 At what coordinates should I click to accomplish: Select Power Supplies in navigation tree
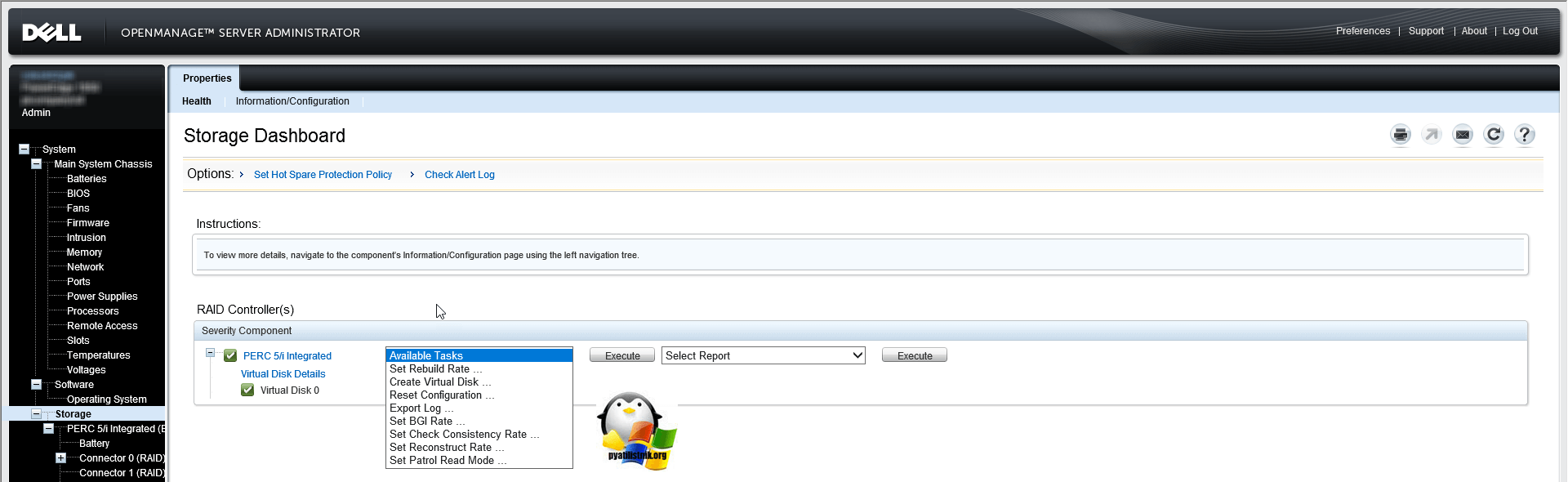pyautogui.click(x=102, y=297)
